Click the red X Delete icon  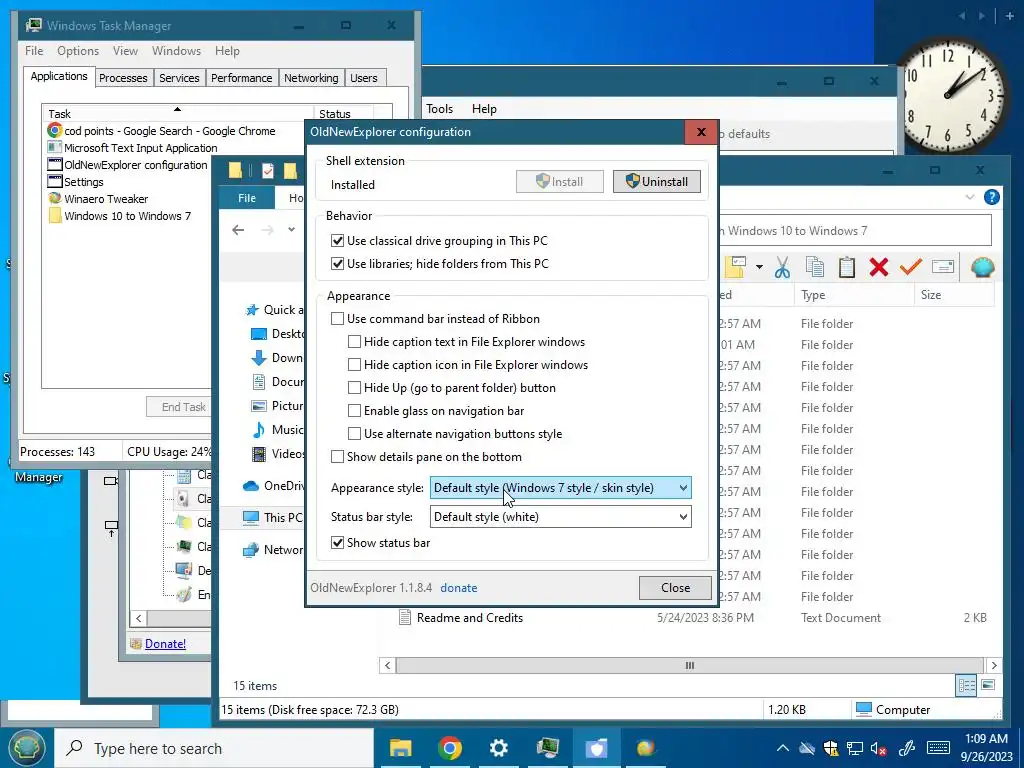pos(879,267)
